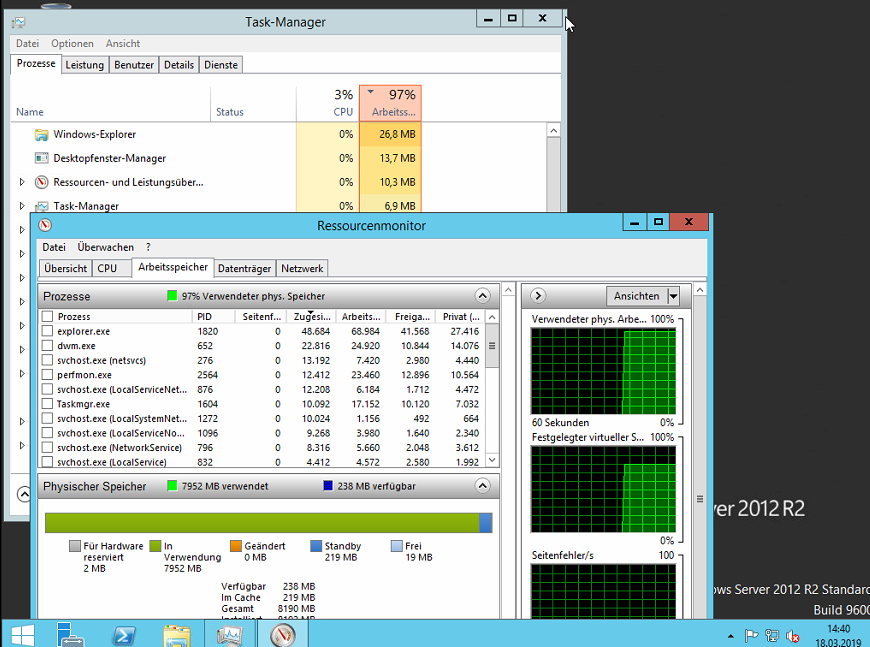Switch to Task-Manager taskbar button

(x=230, y=634)
